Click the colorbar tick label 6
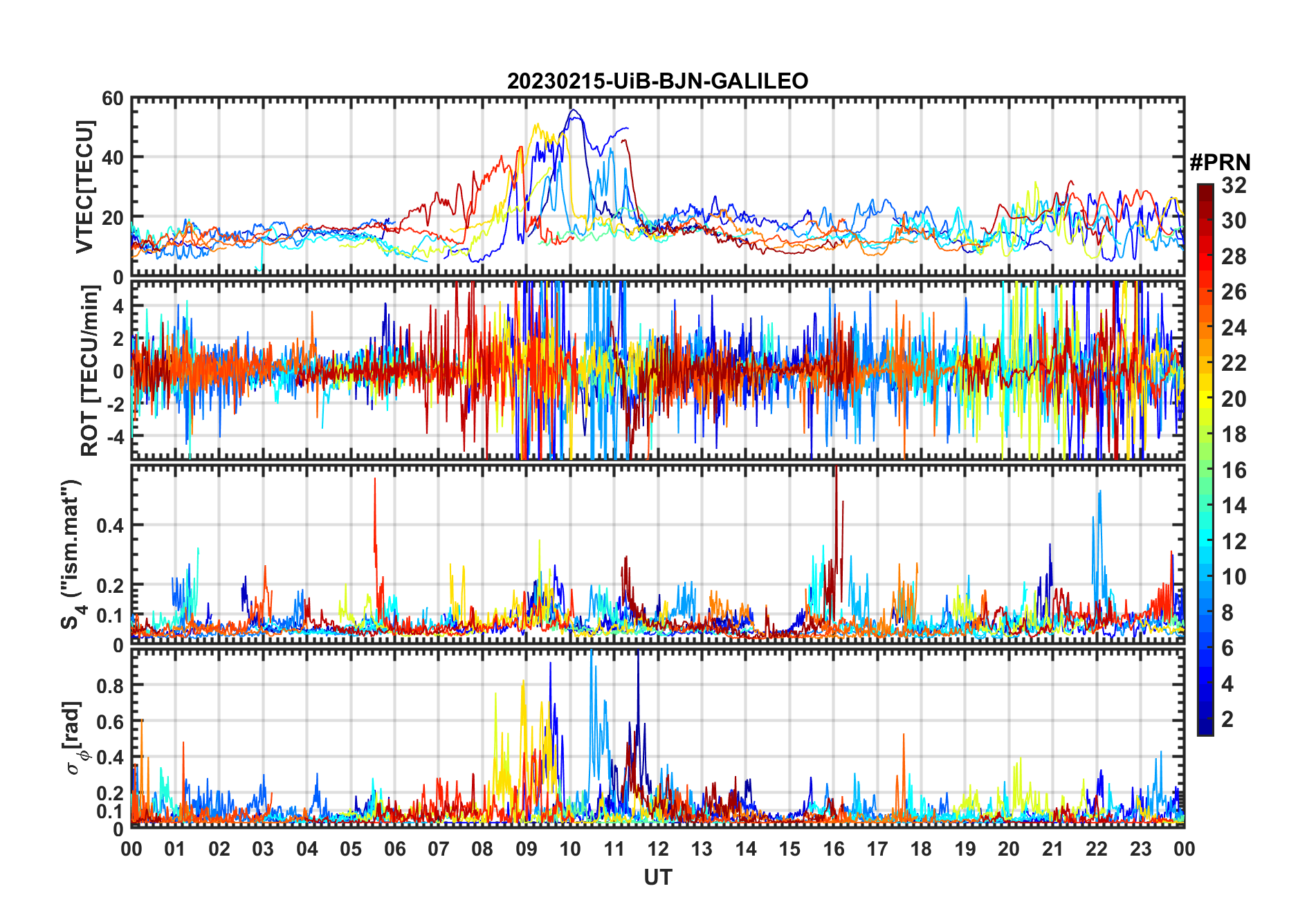1316x920 pixels. [x=1227, y=648]
